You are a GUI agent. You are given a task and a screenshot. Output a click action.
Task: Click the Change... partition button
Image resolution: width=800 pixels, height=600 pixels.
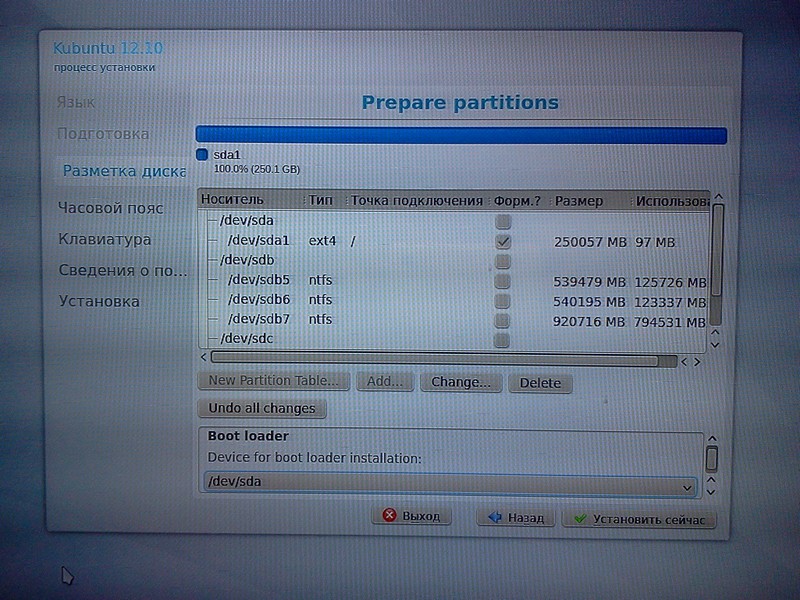point(461,382)
